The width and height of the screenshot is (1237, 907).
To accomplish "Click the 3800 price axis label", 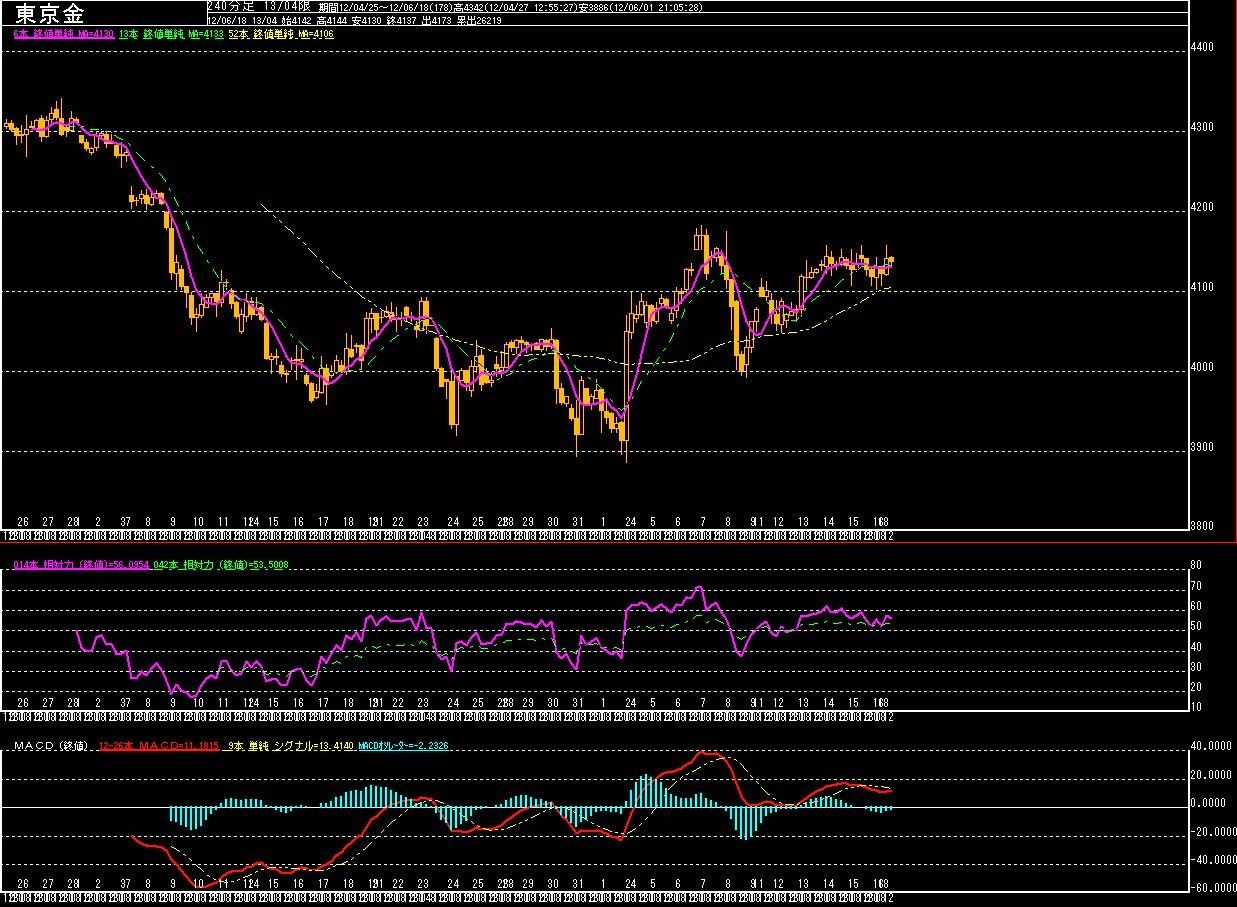I will [x=1204, y=526].
